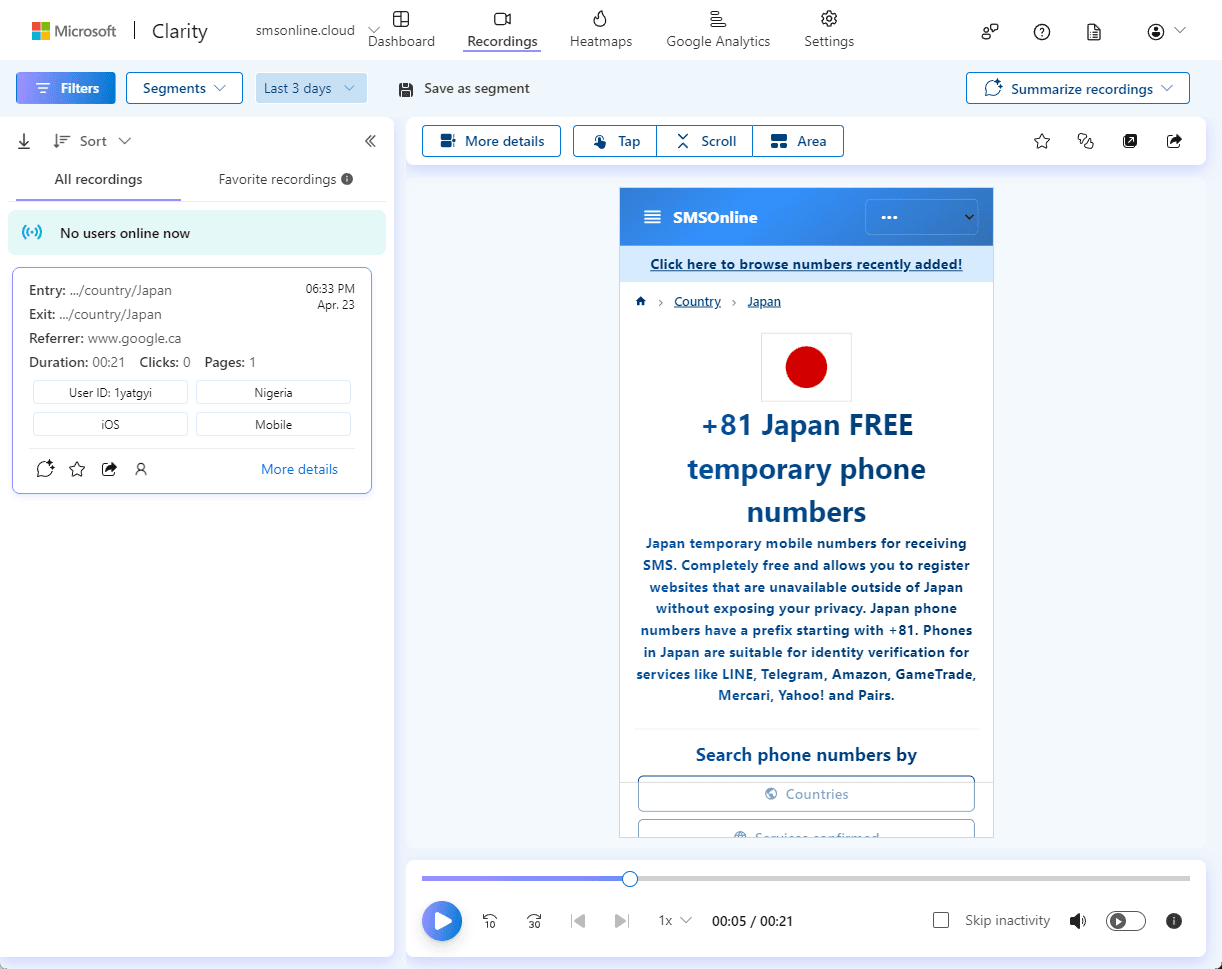Click the browse numbers recently added link
Image resolution: width=1222 pixels, height=969 pixels.
pyautogui.click(x=806, y=264)
